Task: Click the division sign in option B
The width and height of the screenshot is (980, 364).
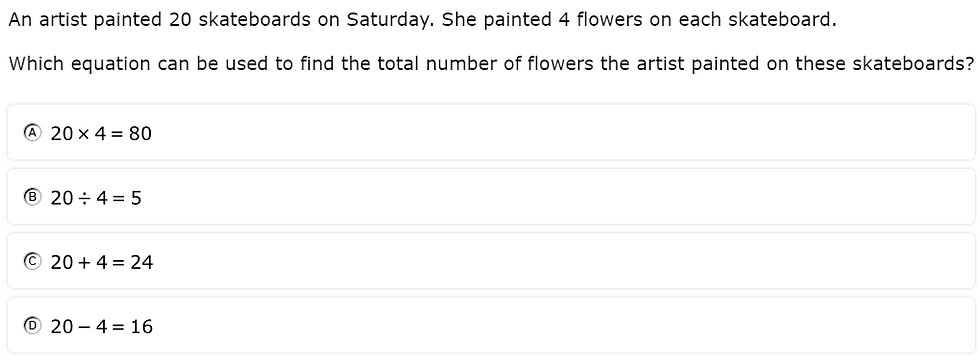Action: pyautogui.click(x=84, y=198)
